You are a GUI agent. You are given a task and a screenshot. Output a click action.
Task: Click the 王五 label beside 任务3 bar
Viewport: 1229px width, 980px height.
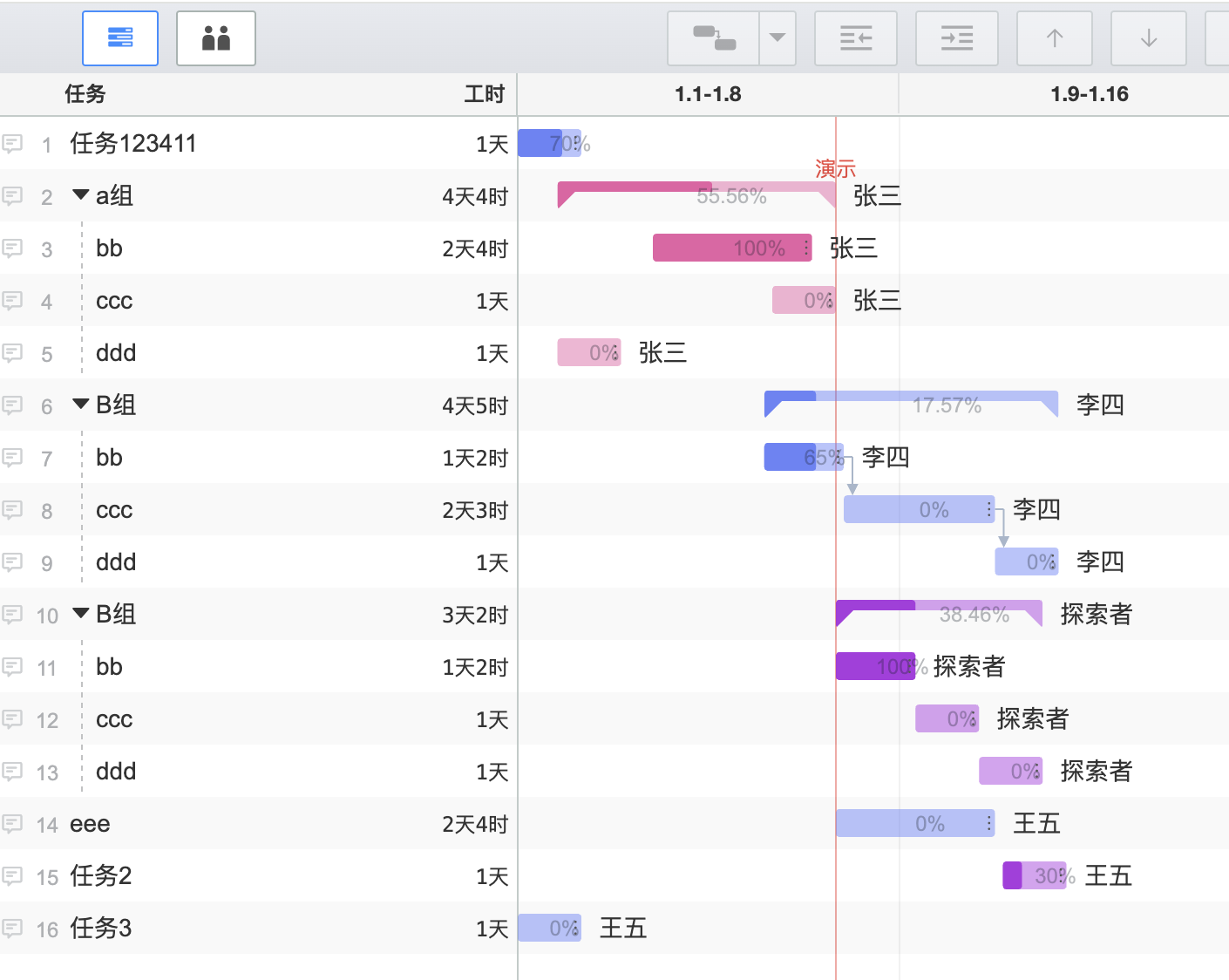click(623, 928)
